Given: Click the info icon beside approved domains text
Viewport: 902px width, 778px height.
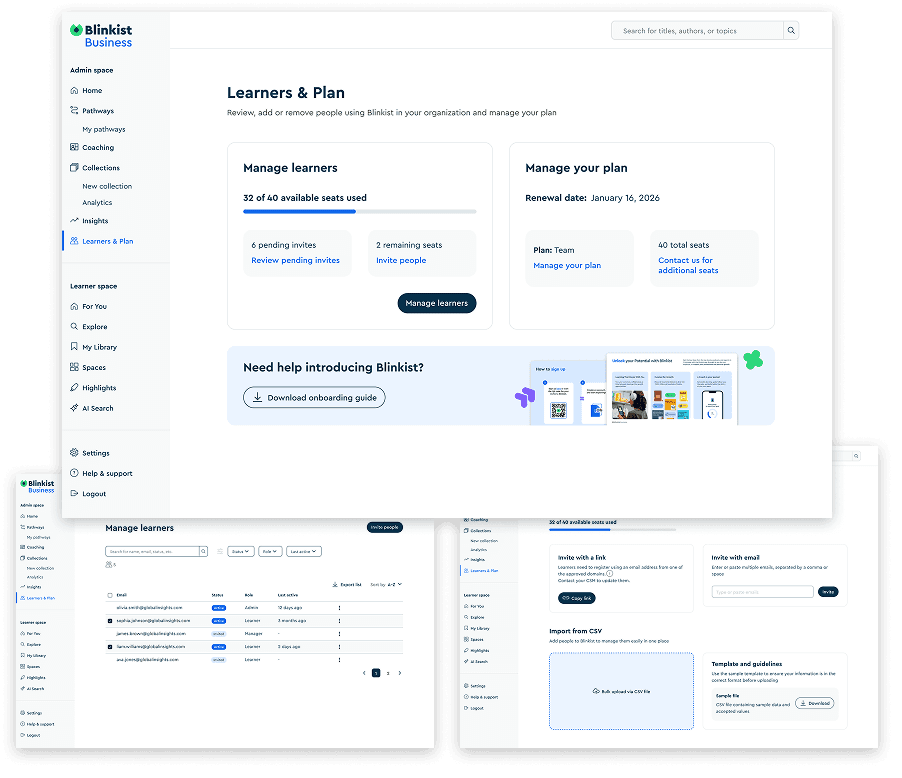Looking at the screenshot, I should click(610, 573).
